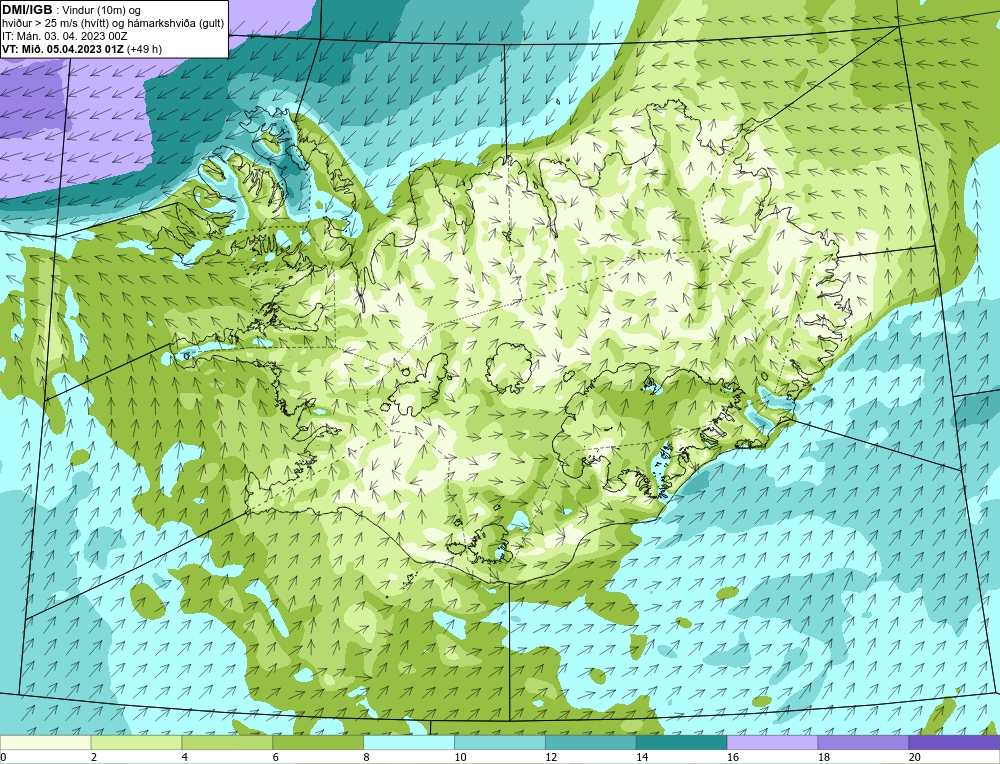
Task: Select the dark teal 14–16 m/s legend swatch
Action: pos(682,742)
